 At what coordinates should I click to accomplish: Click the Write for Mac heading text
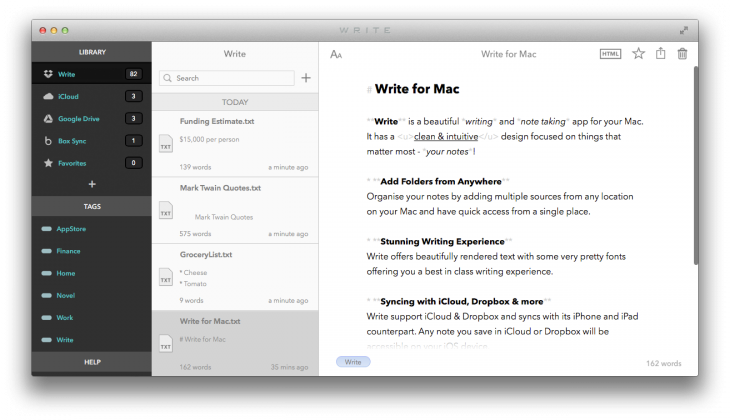pos(417,89)
